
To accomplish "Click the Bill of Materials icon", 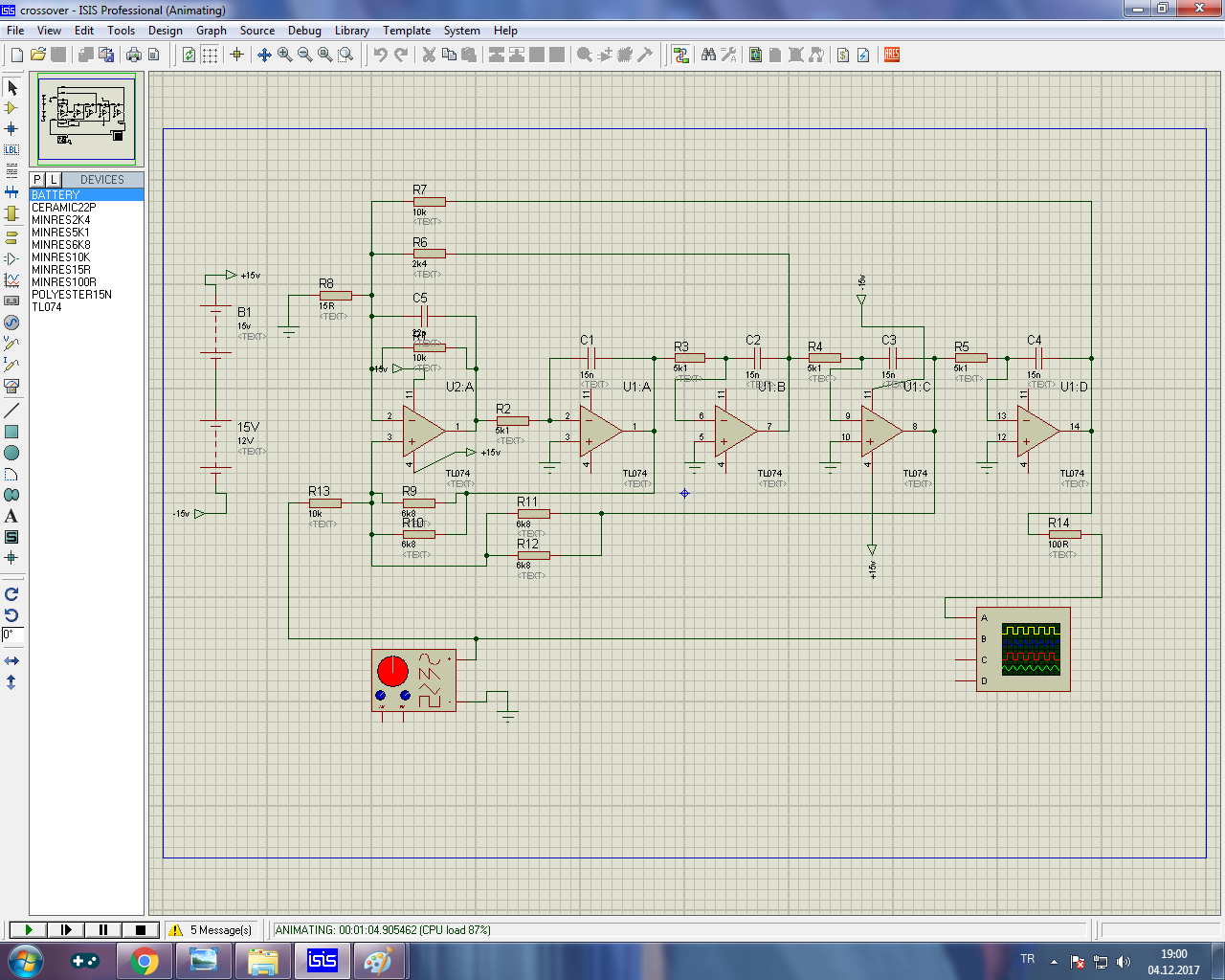I will point(842,55).
